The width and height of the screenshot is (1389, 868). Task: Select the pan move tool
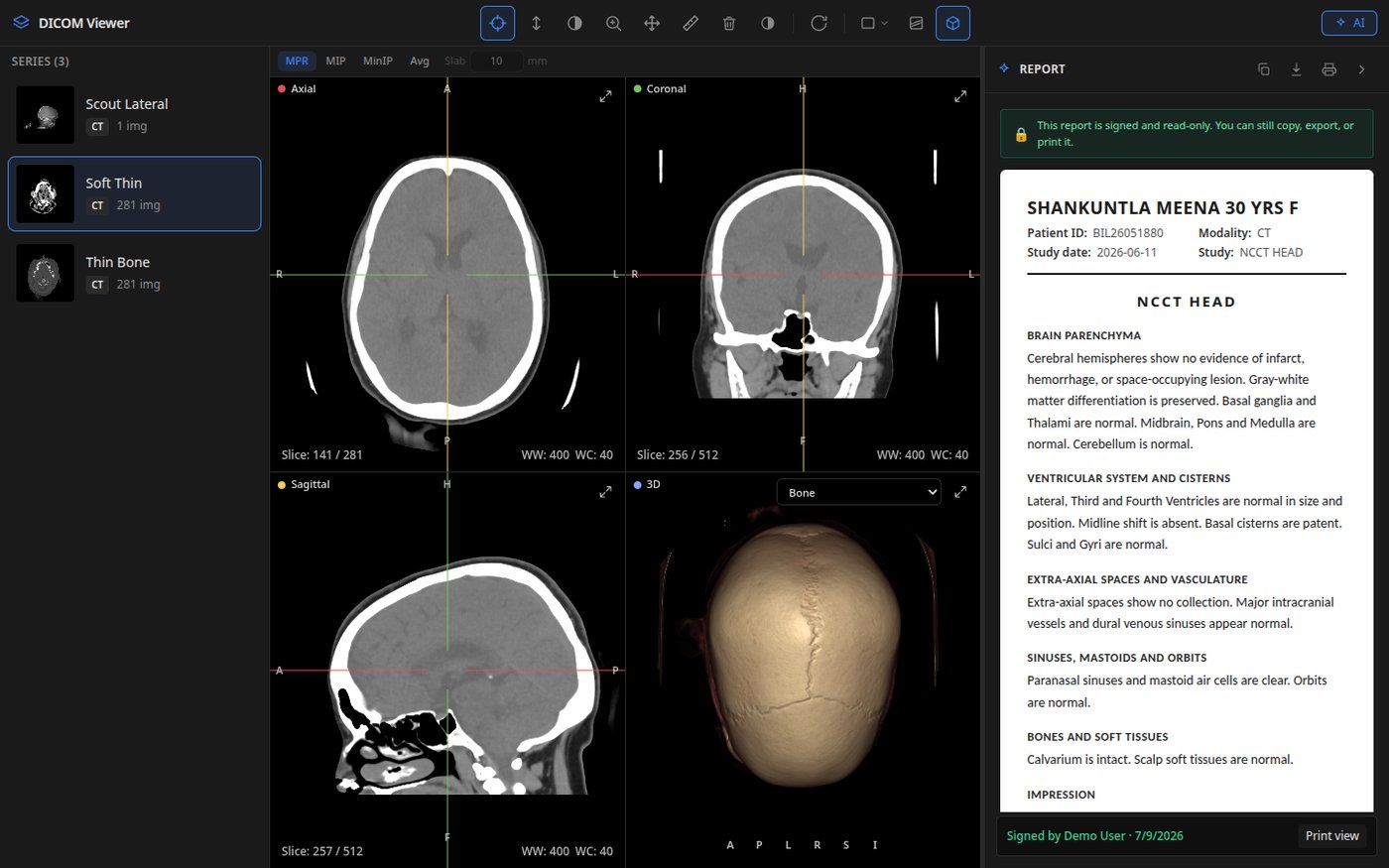click(652, 23)
